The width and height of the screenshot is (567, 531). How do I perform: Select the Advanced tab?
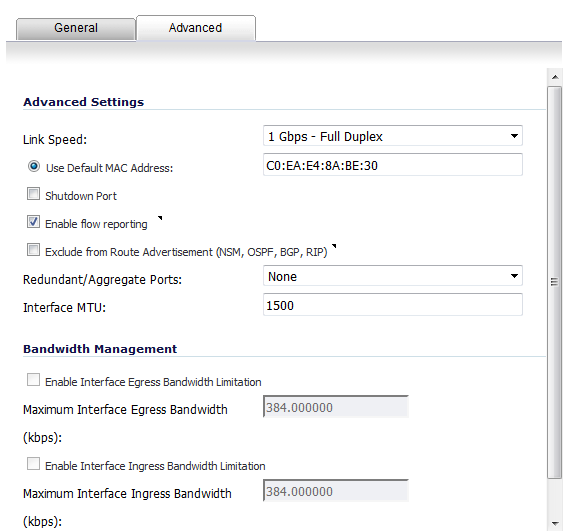[196, 28]
